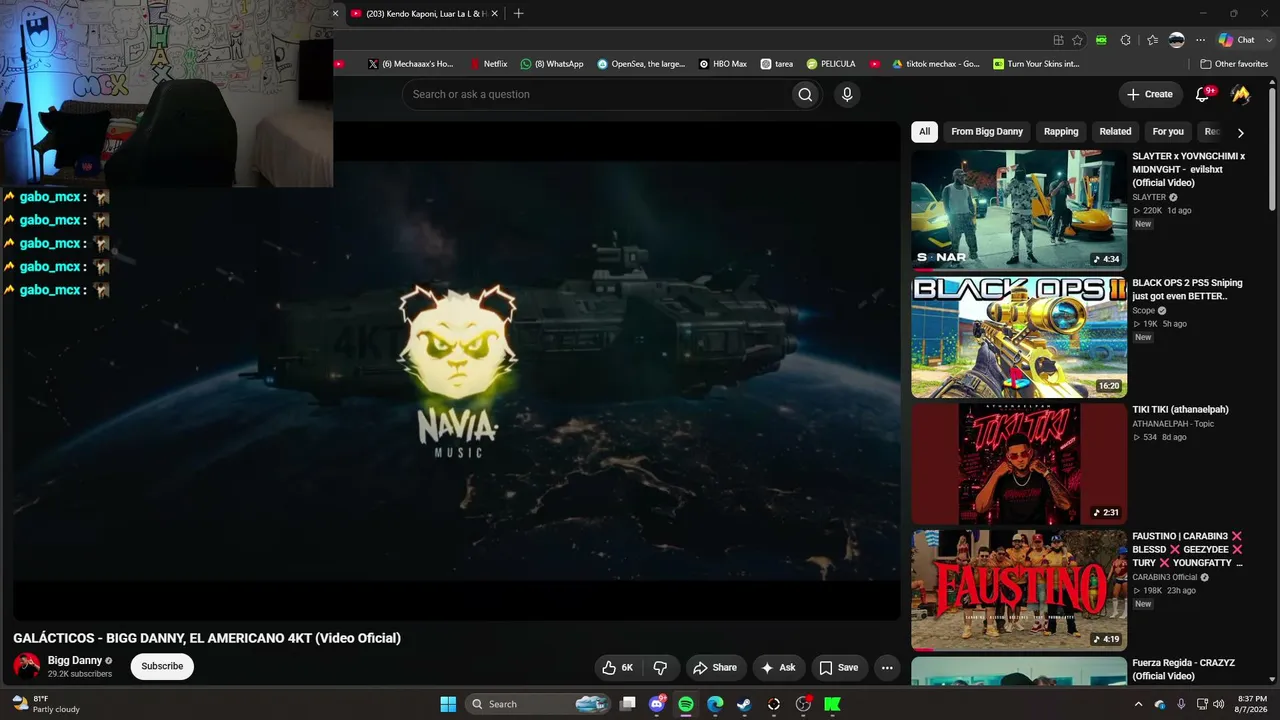Like the GALÁCTICOS video
Image resolution: width=1280 pixels, height=720 pixels.
618,667
